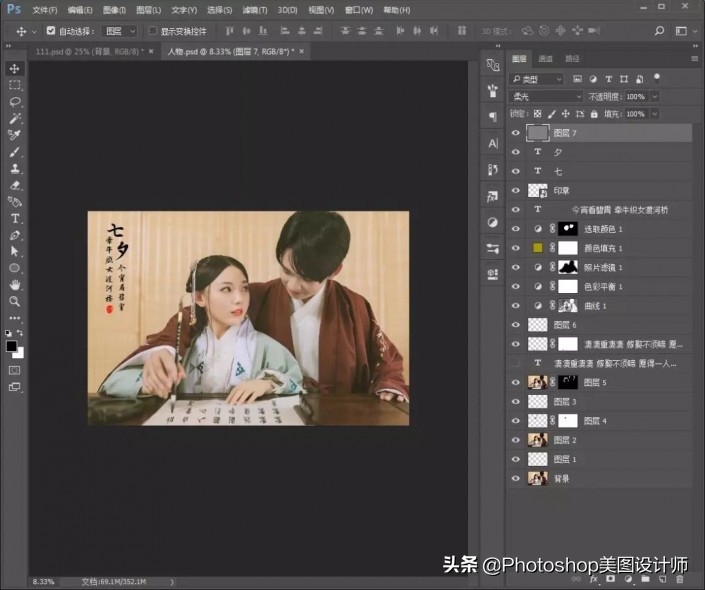Open the 滤镜(T) menu

pyautogui.click(x=254, y=10)
